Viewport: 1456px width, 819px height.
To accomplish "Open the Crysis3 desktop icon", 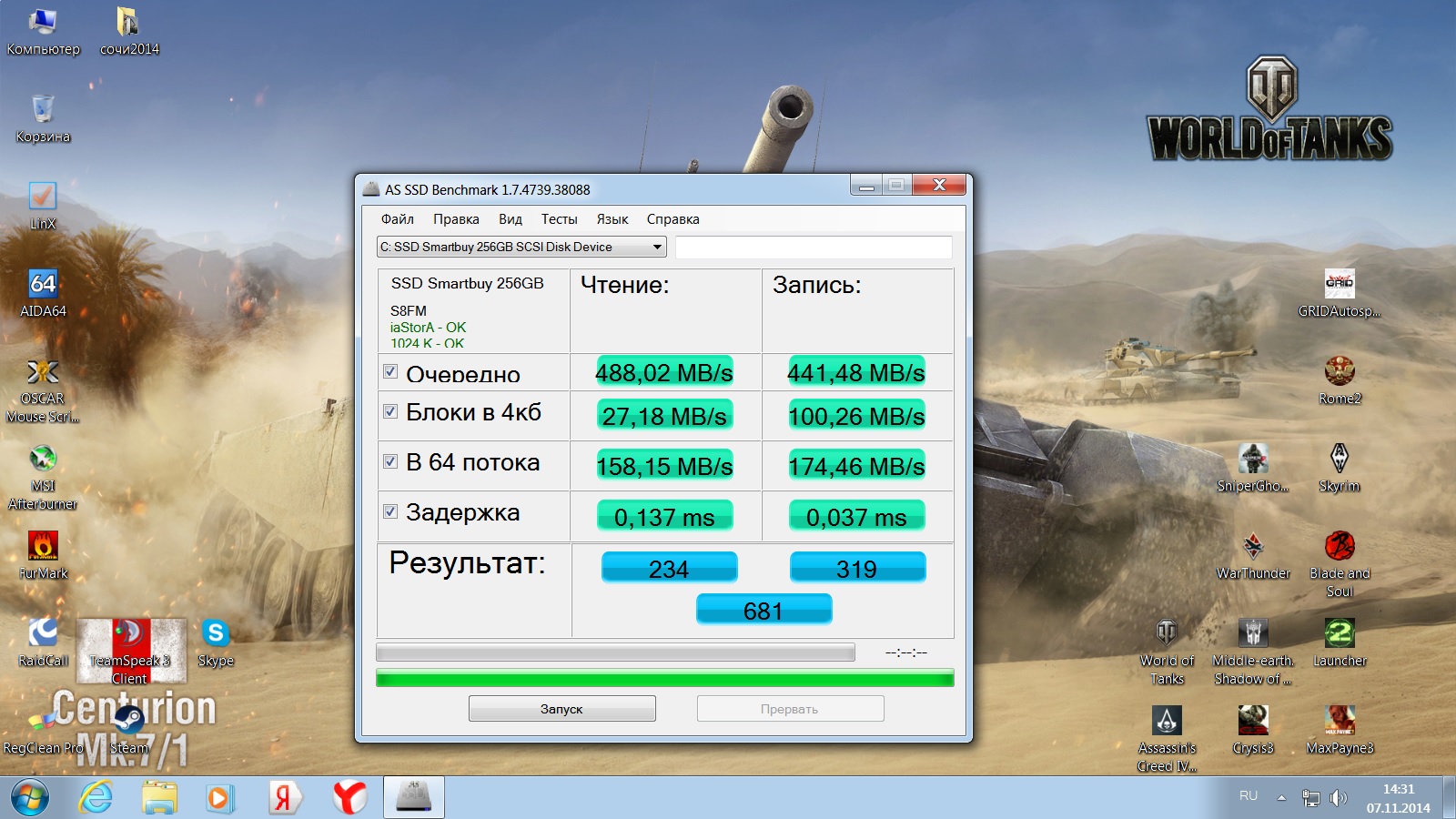I will click(x=1253, y=731).
